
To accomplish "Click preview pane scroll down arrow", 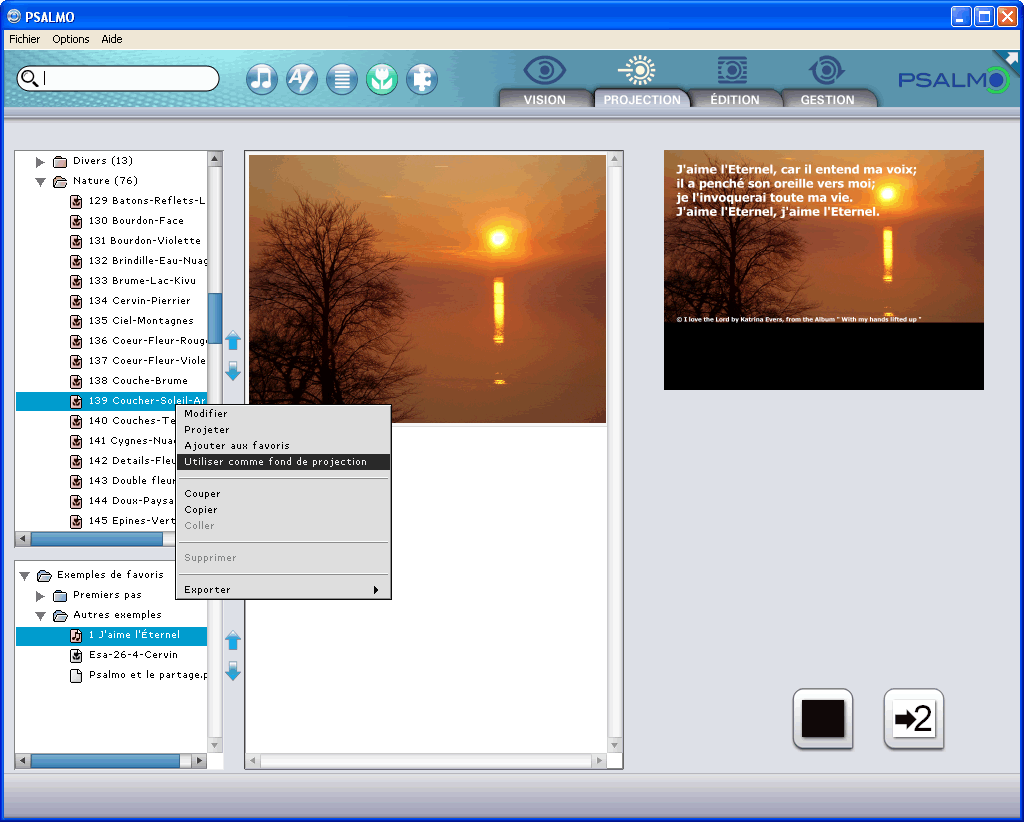I will tap(614, 745).
